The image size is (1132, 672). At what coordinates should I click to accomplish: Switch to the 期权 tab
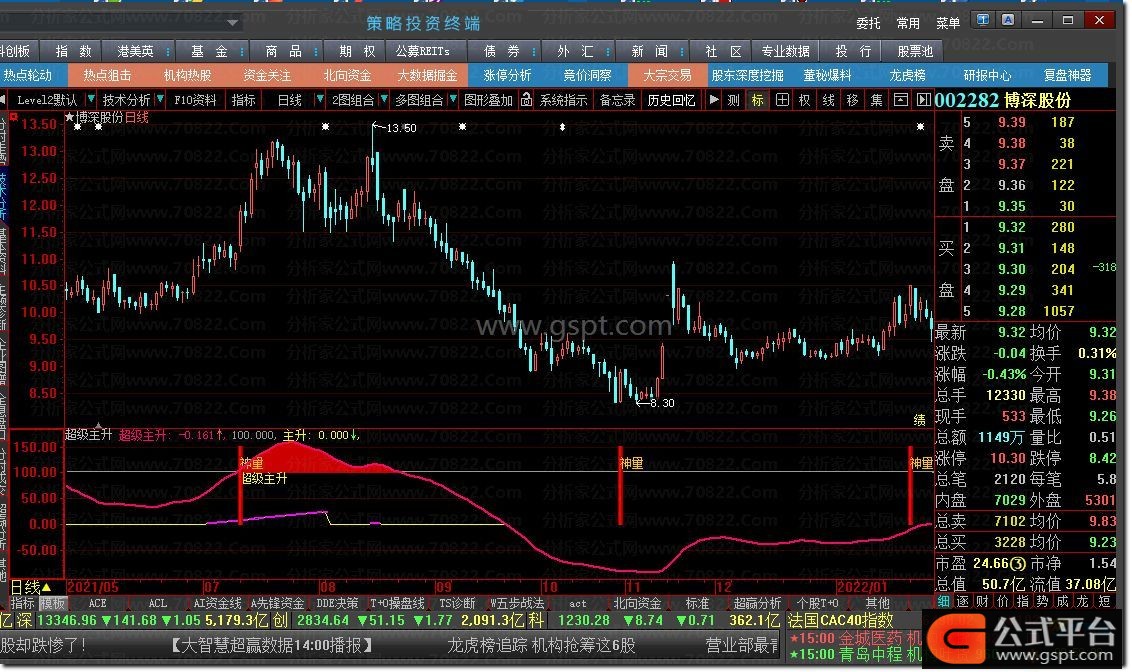point(357,51)
